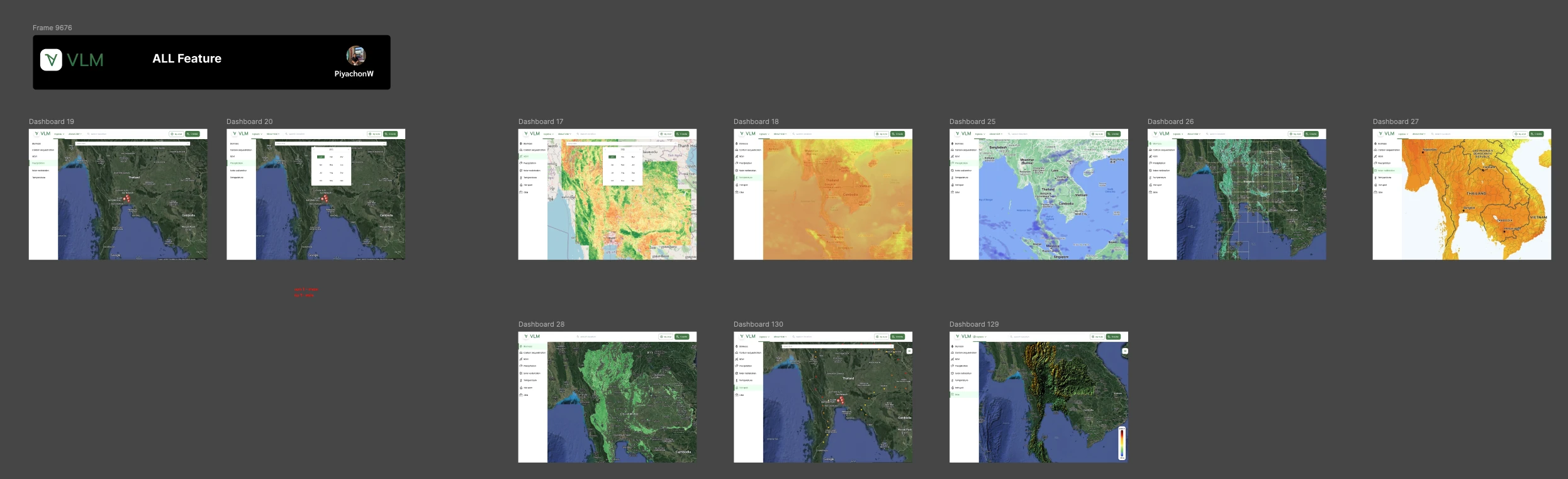
Task: Click the Create button in Dashboard 129
Action: (x=1114, y=337)
